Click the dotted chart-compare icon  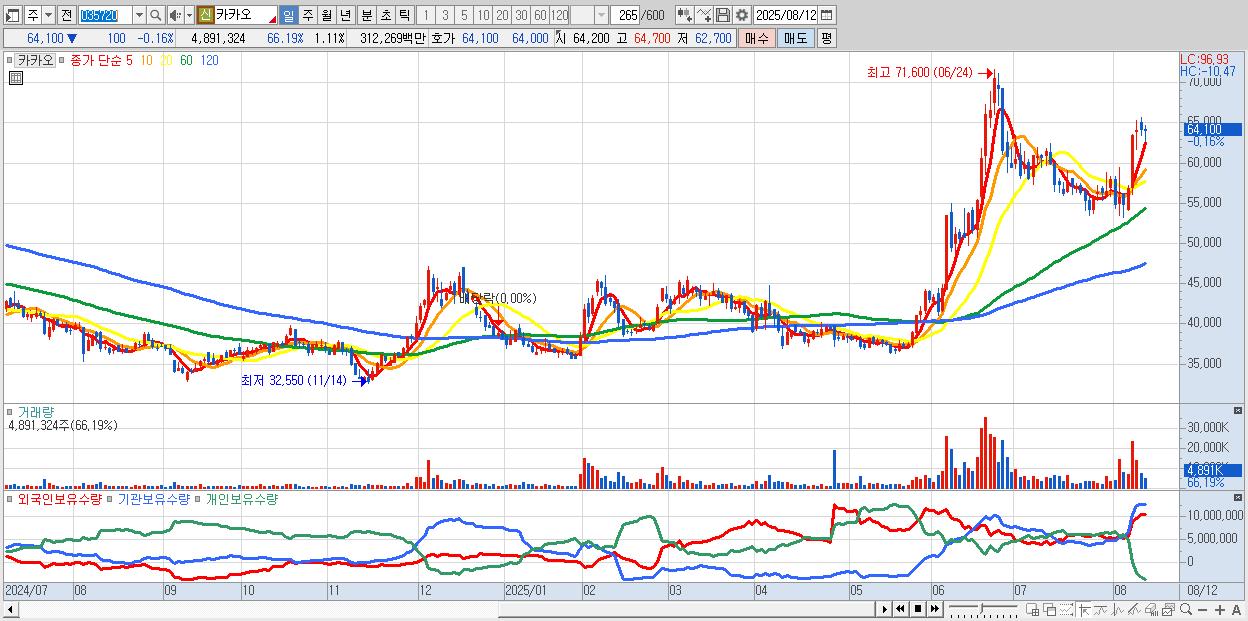[x=1066, y=609]
